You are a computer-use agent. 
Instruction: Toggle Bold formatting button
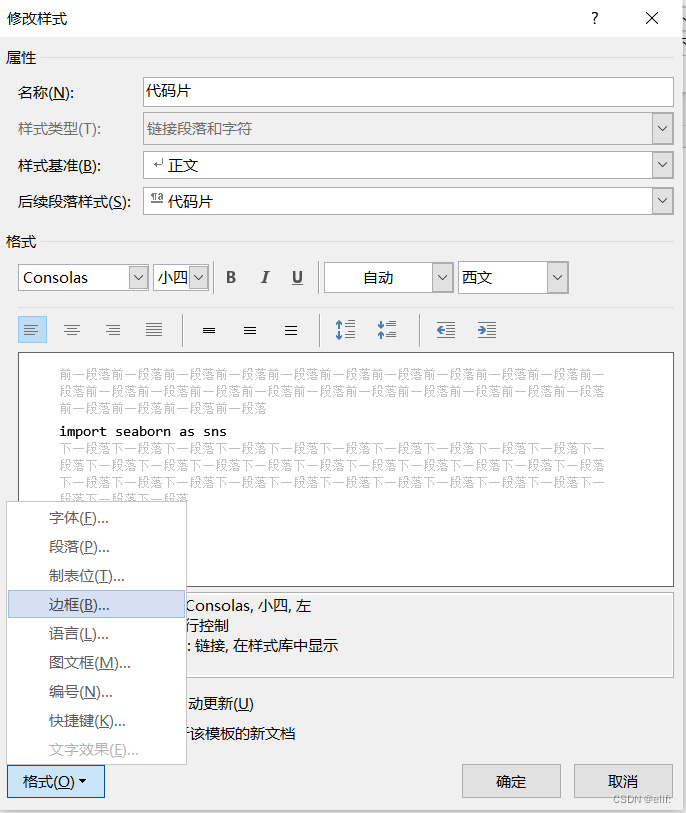tap(231, 278)
